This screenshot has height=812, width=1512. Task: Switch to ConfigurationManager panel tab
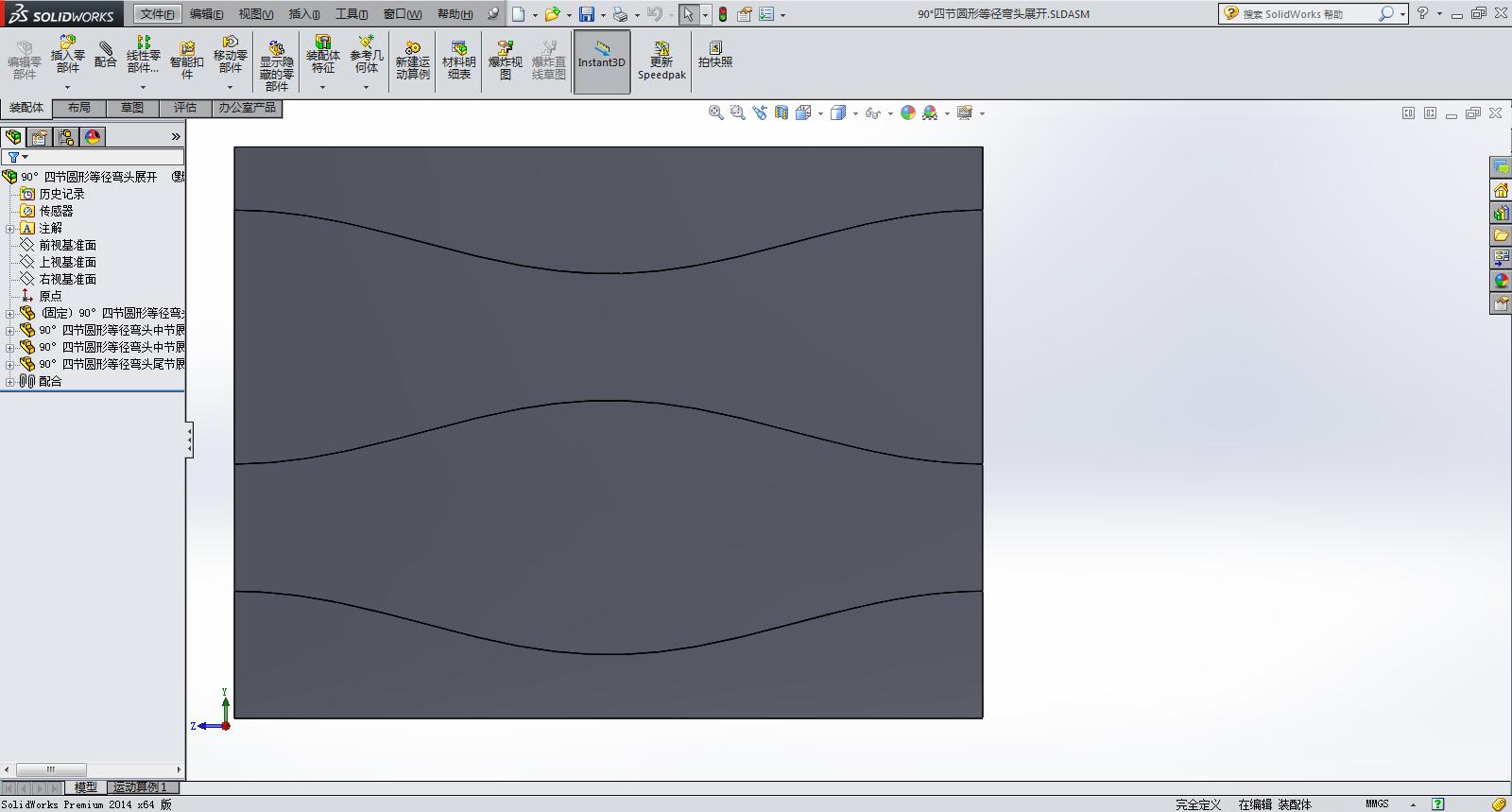click(x=66, y=137)
